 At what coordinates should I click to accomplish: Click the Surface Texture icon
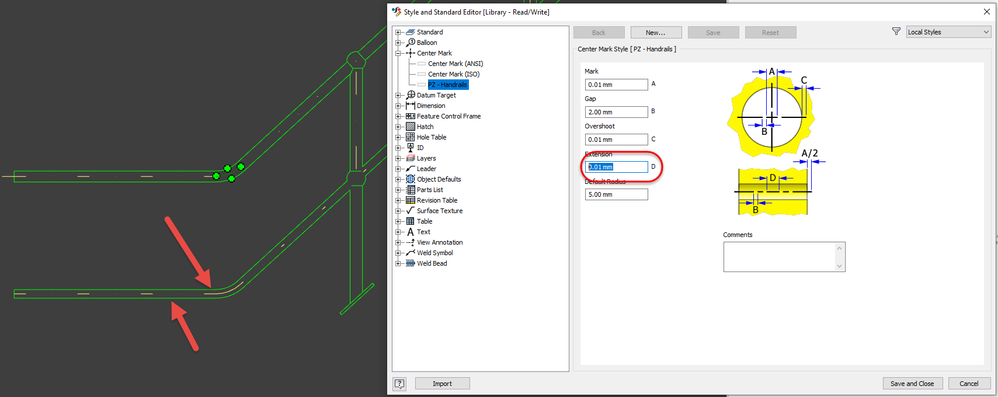tap(410, 211)
